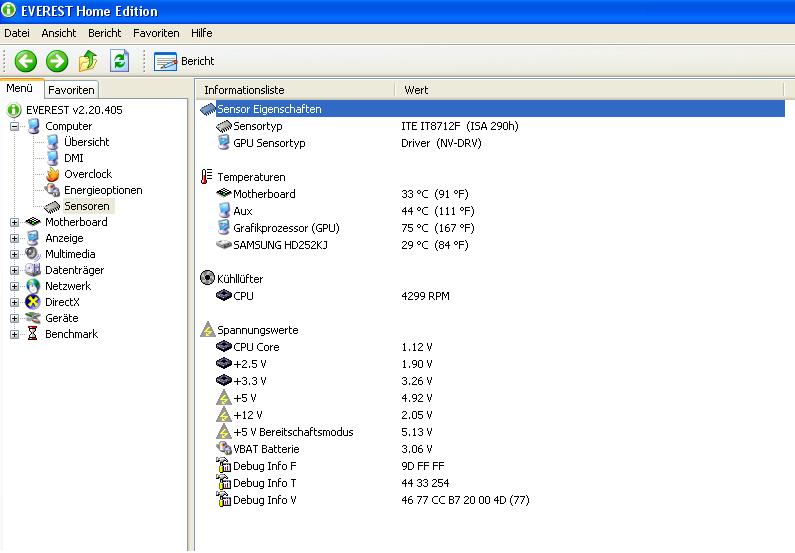Select the DirectX icon in tree
This screenshot has height=553, width=795.
(x=34, y=302)
